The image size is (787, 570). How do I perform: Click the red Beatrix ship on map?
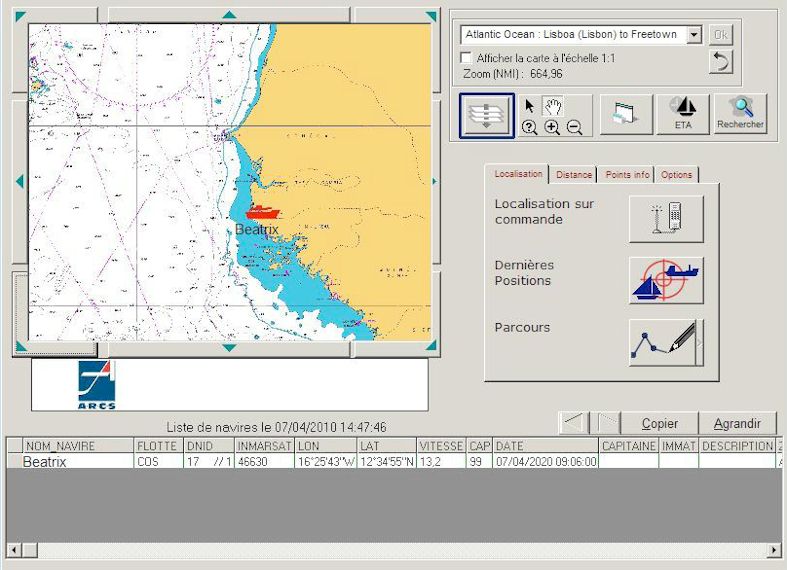click(263, 212)
